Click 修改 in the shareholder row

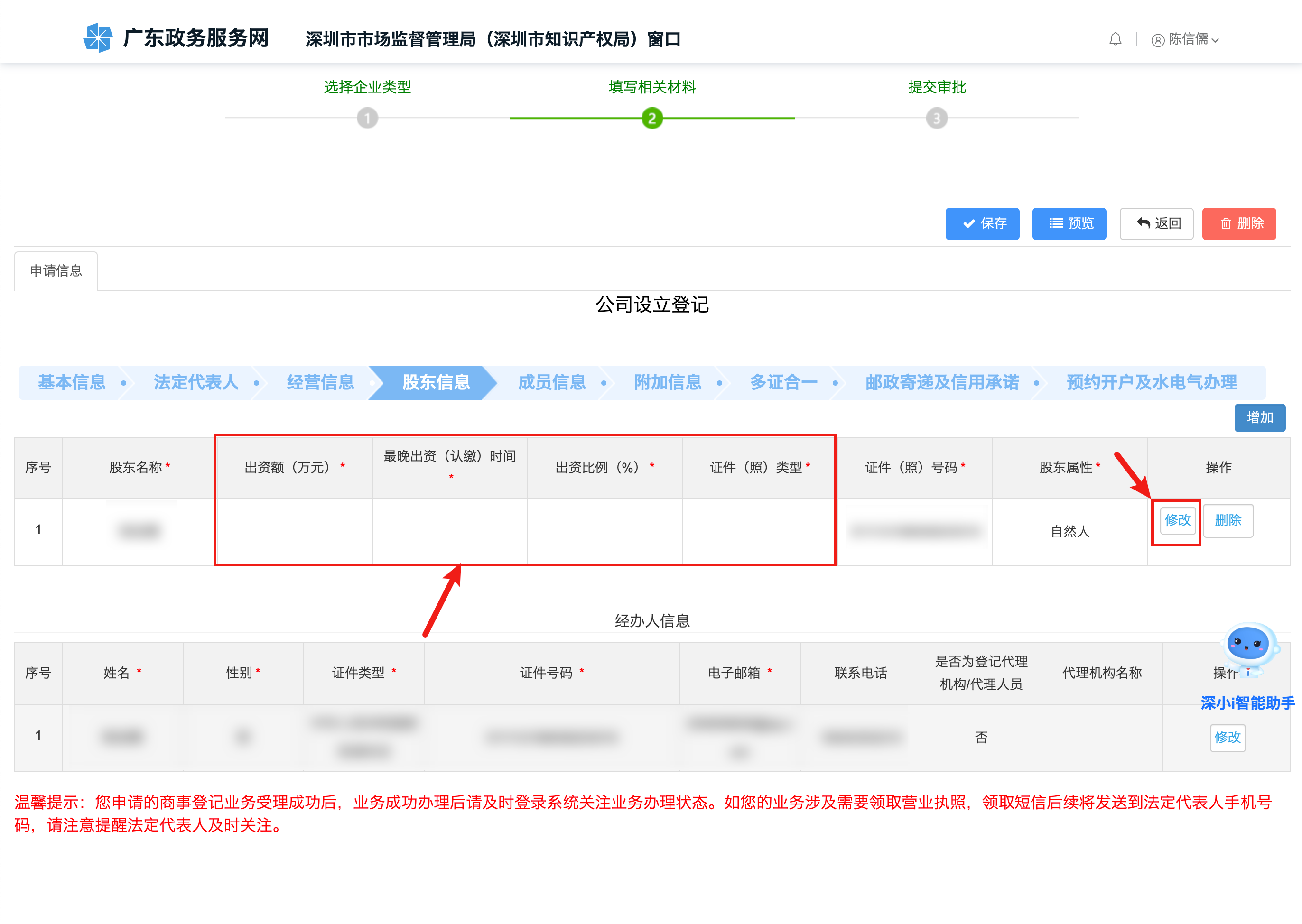click(x=1177, y=520)
